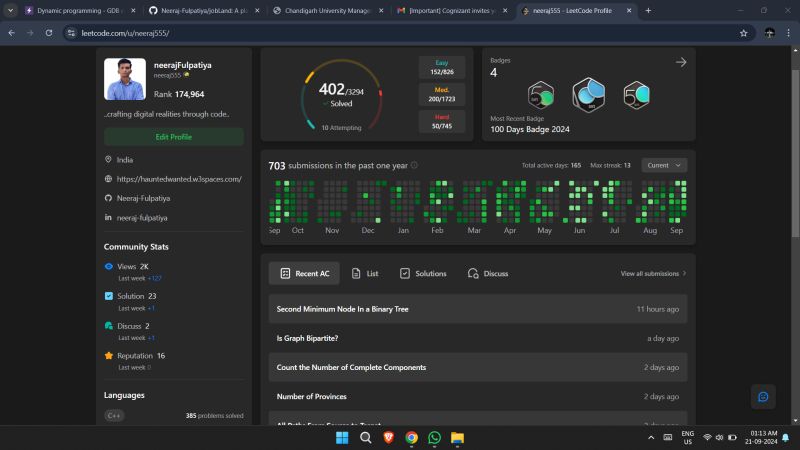
Task: Open Brave browser from the taskbar
Action: [388, 438]
